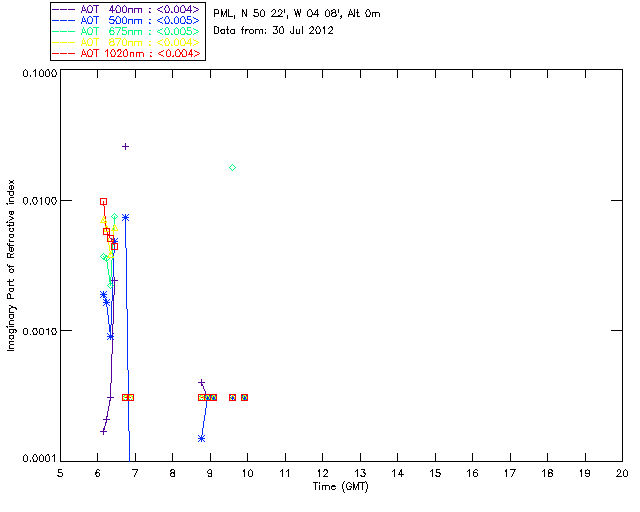Click the x-axis tick label 14
Viewport: 640px width, 512px height.
[x=398, y=473]
